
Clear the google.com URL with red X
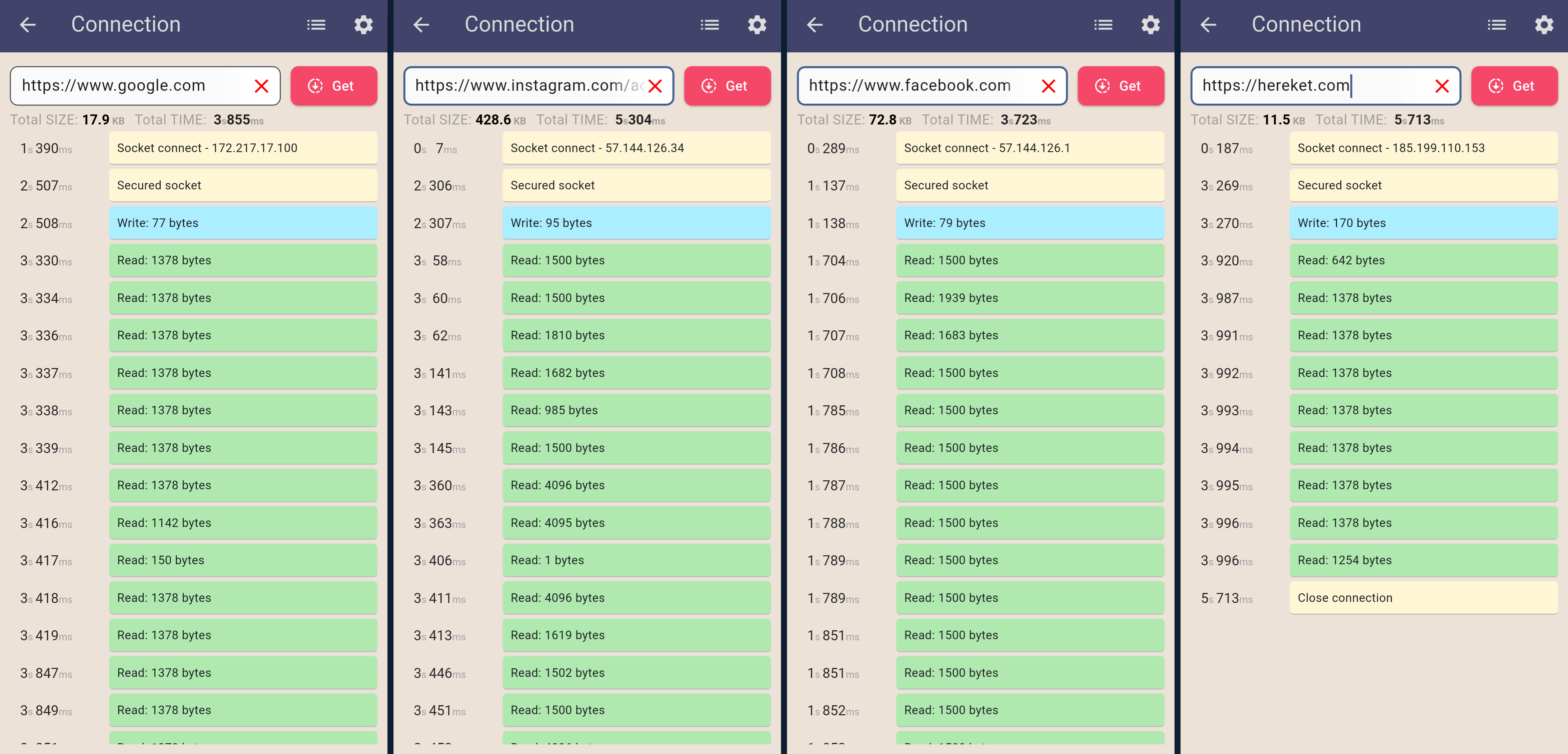click(x=262, y=86)
